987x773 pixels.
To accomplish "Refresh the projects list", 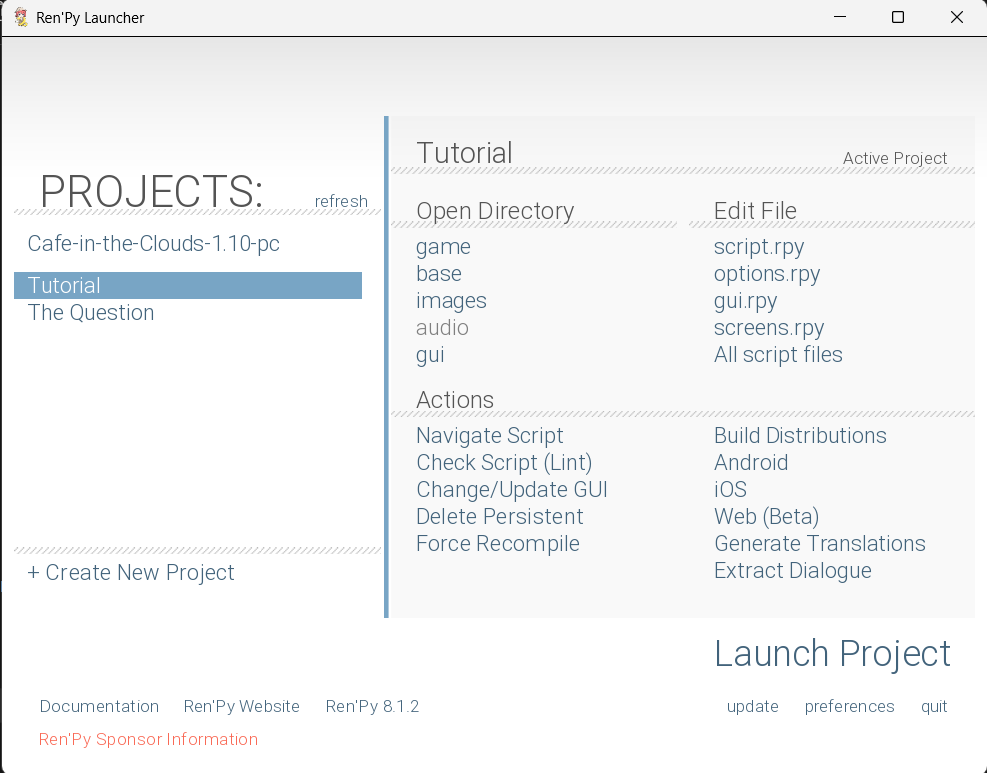I will [341, 201].
